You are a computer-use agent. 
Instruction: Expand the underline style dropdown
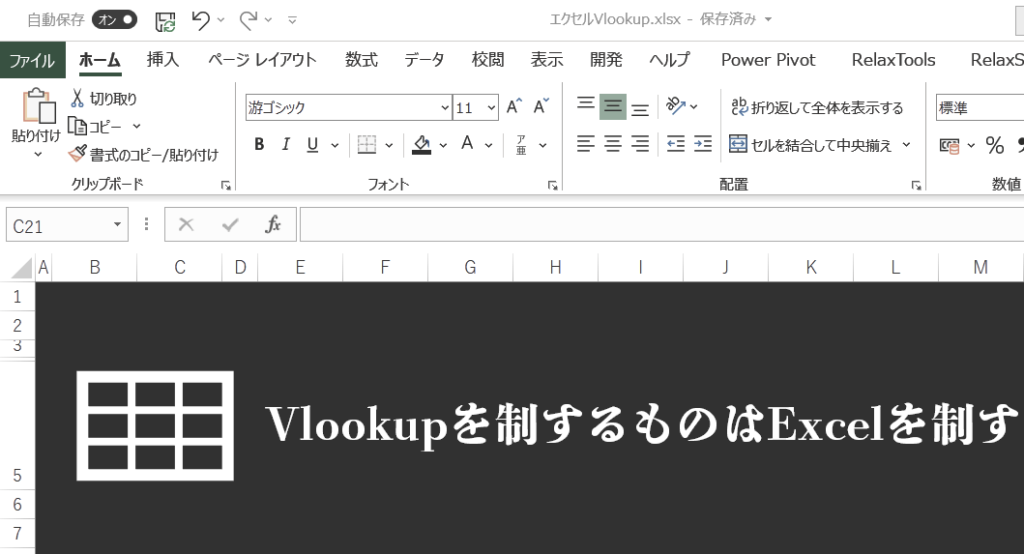[x=334, y=145]
